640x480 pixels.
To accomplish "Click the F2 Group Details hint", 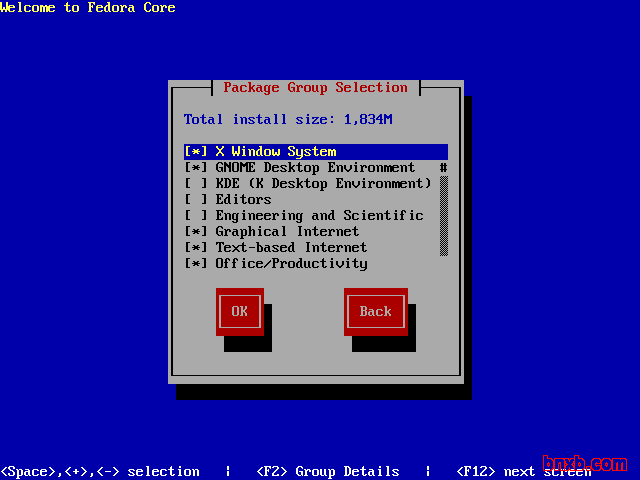I will 327,472.
